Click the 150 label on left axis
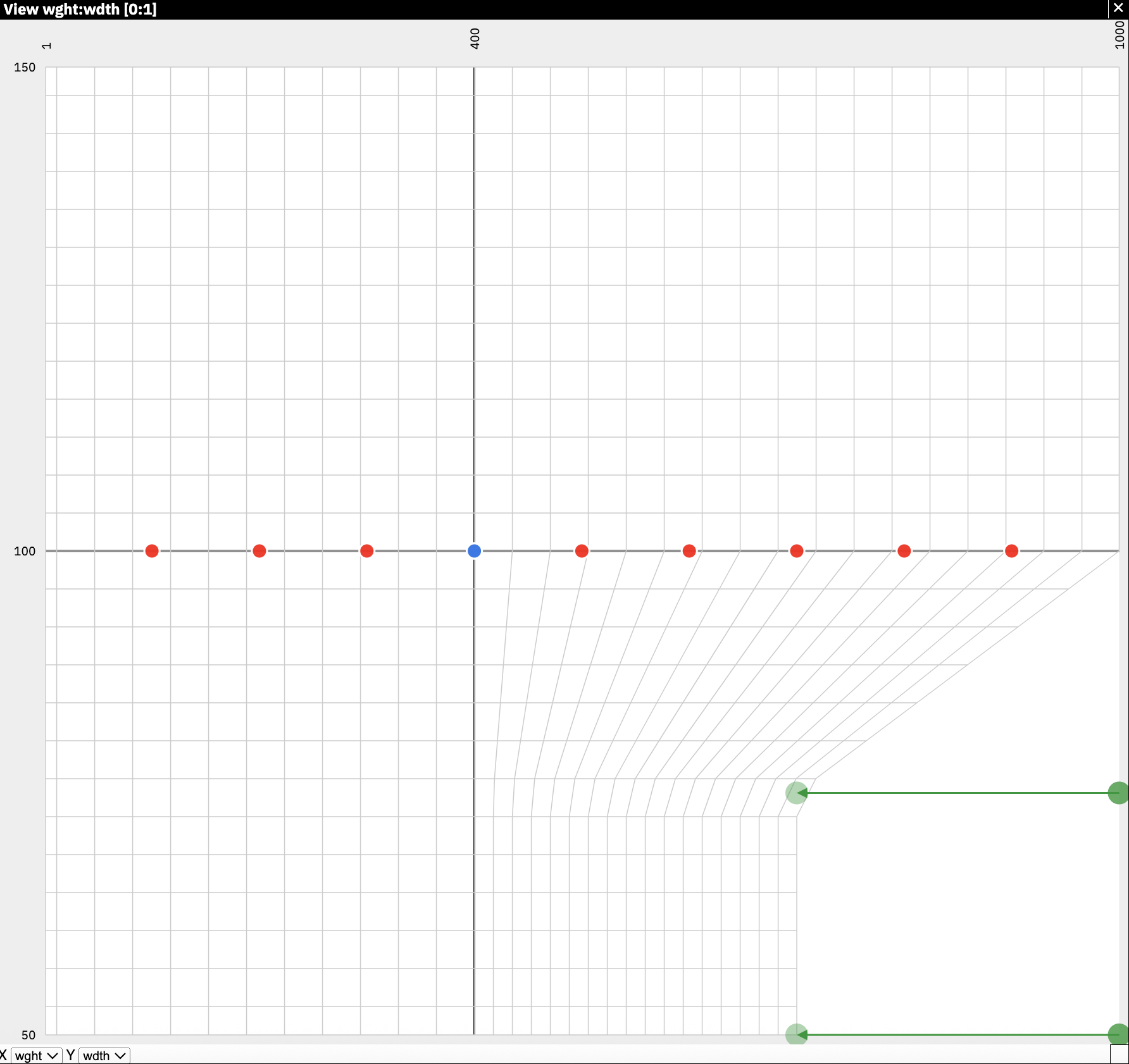1129x1064 pixels. 25,67
